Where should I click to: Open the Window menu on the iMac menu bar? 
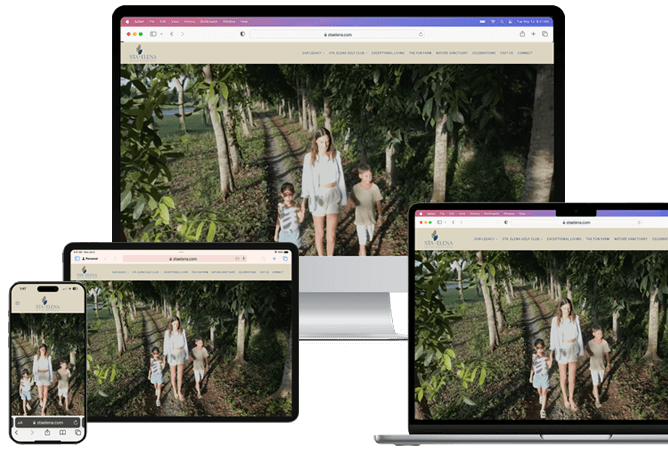[x=229, y=22]
